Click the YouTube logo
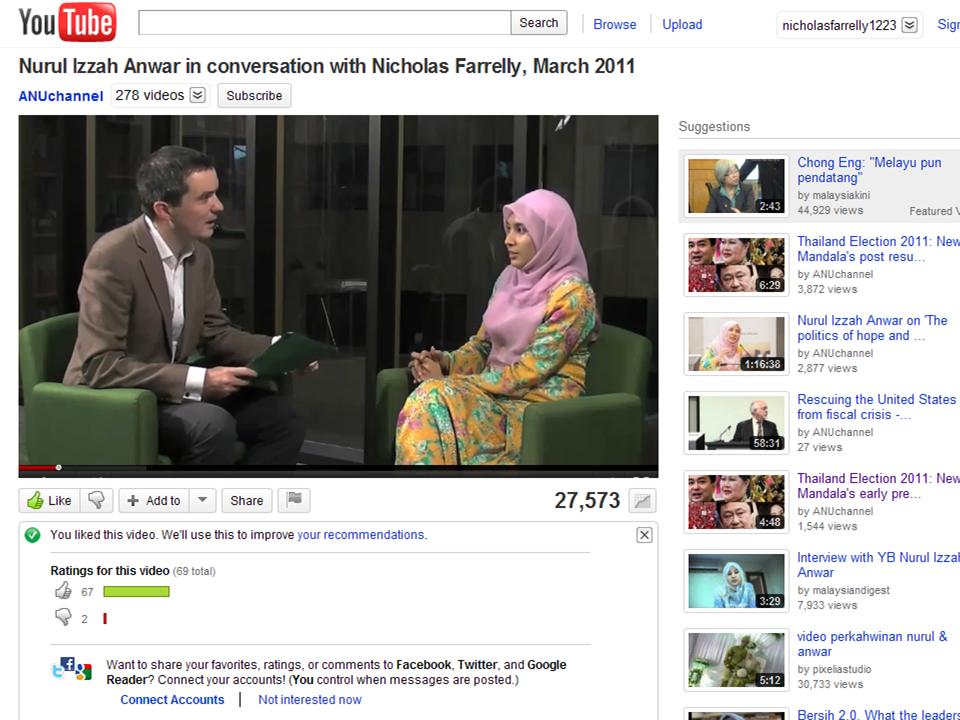This screenshot has width=960, height=720. [x=67, y=23]
